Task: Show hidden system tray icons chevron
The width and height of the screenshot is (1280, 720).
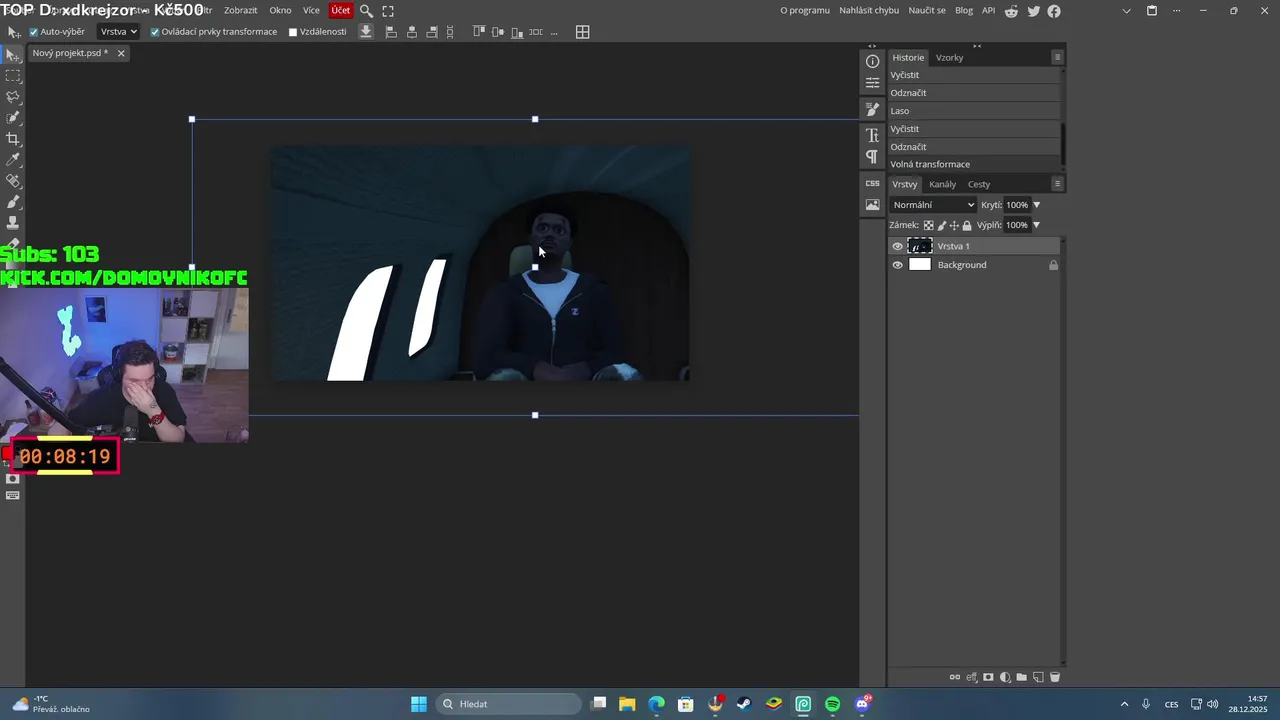Action: pos(1124,704)
